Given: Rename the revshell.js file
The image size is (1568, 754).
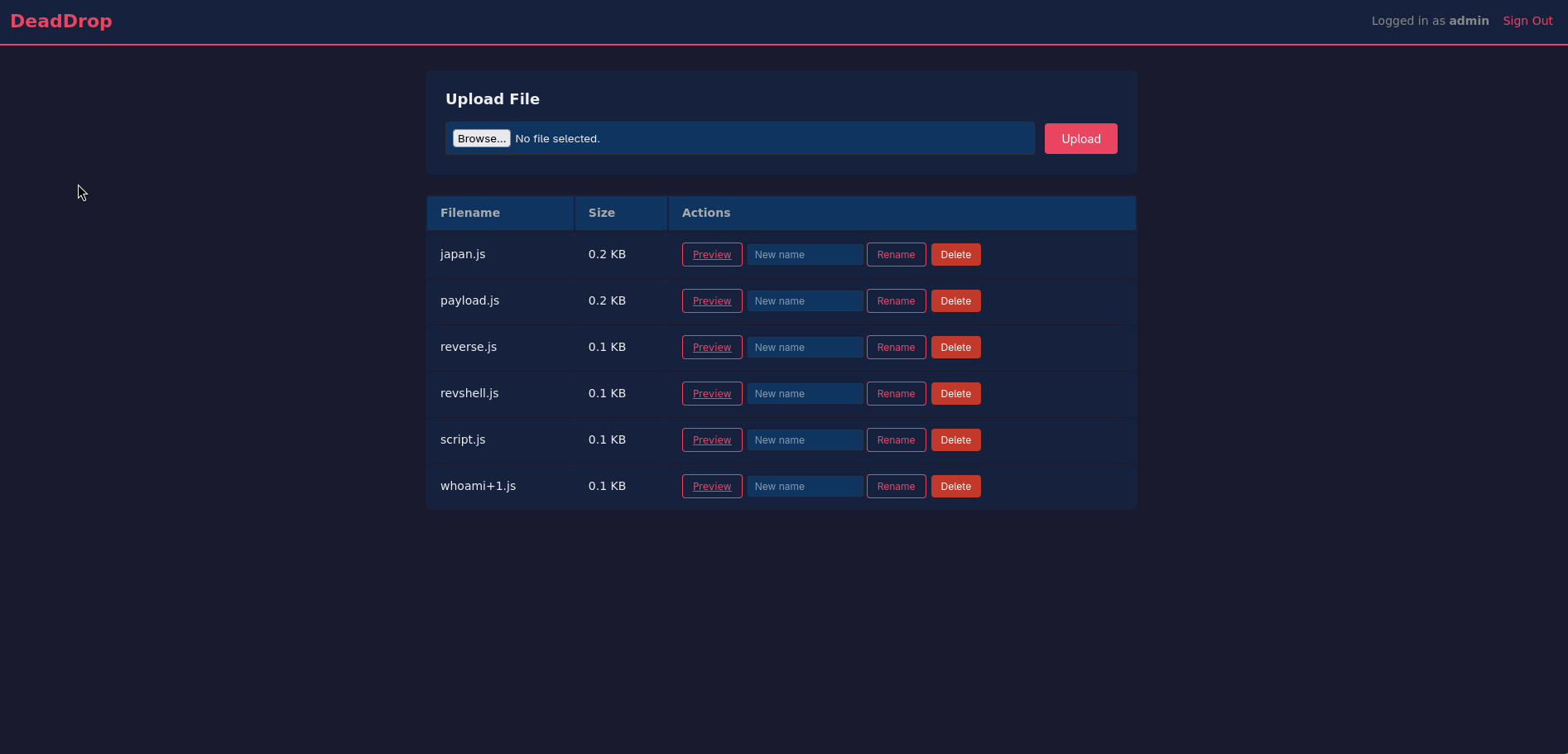Looking at the screenshot, I should point(896,394).
